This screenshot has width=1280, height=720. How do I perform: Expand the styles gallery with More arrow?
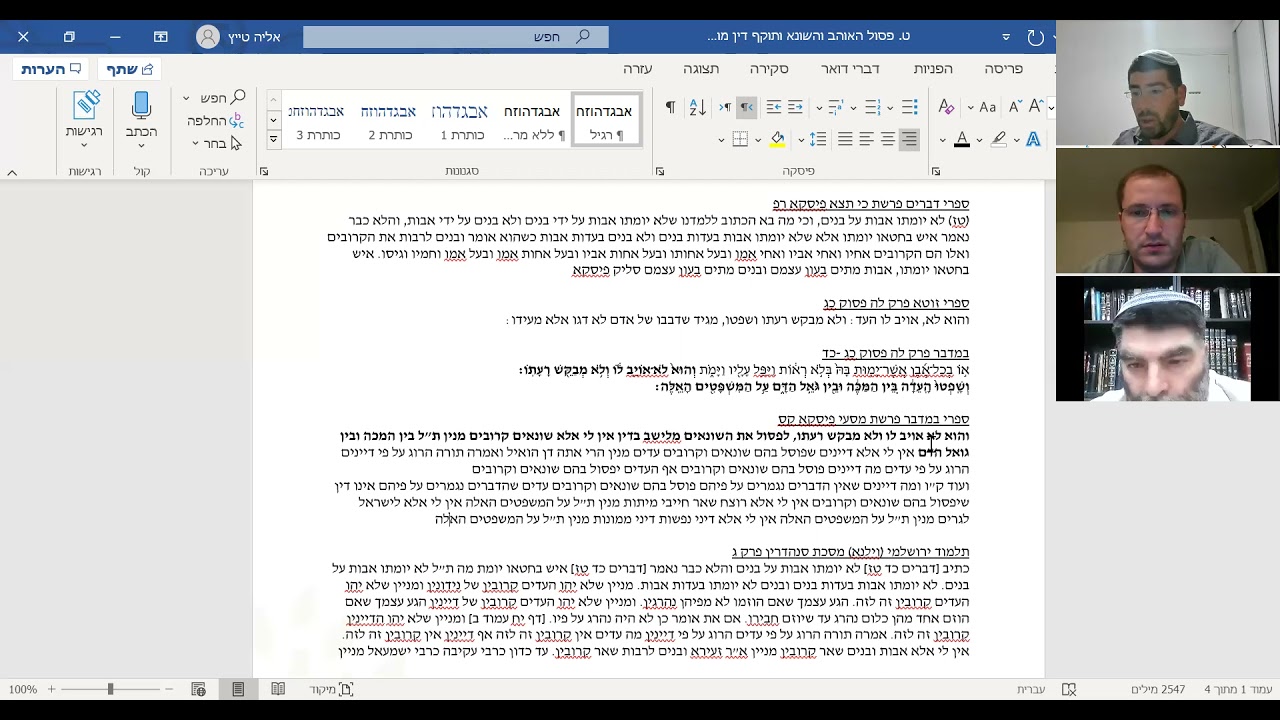pyautogui.click(x=273, y=139)
